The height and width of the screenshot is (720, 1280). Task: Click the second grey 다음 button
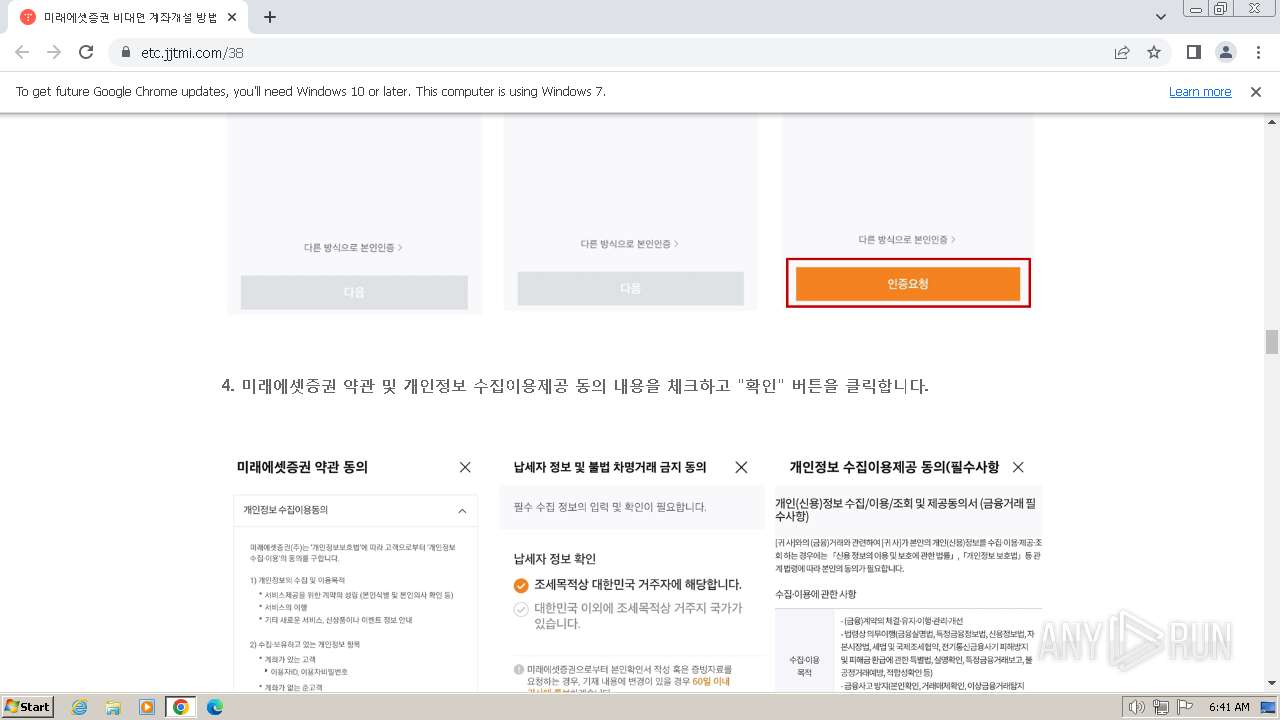tap(631, 288)
